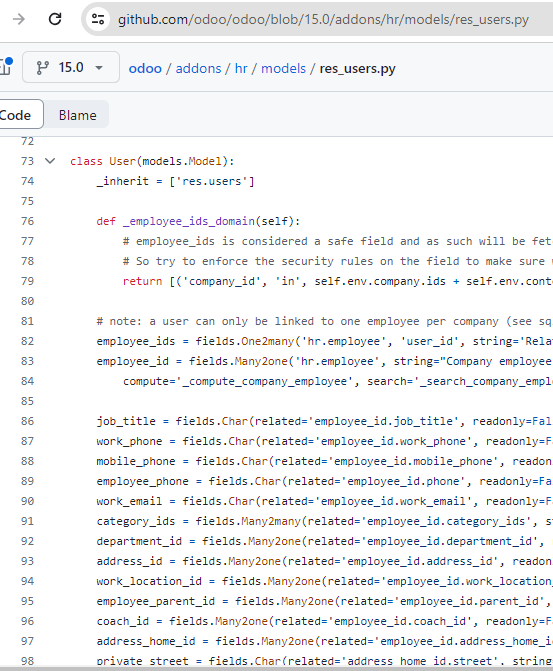Image resolution: width=553 pixels, height=671 pixels.
Task: Click employee_phone field definition
Action: tap(324, 481)
